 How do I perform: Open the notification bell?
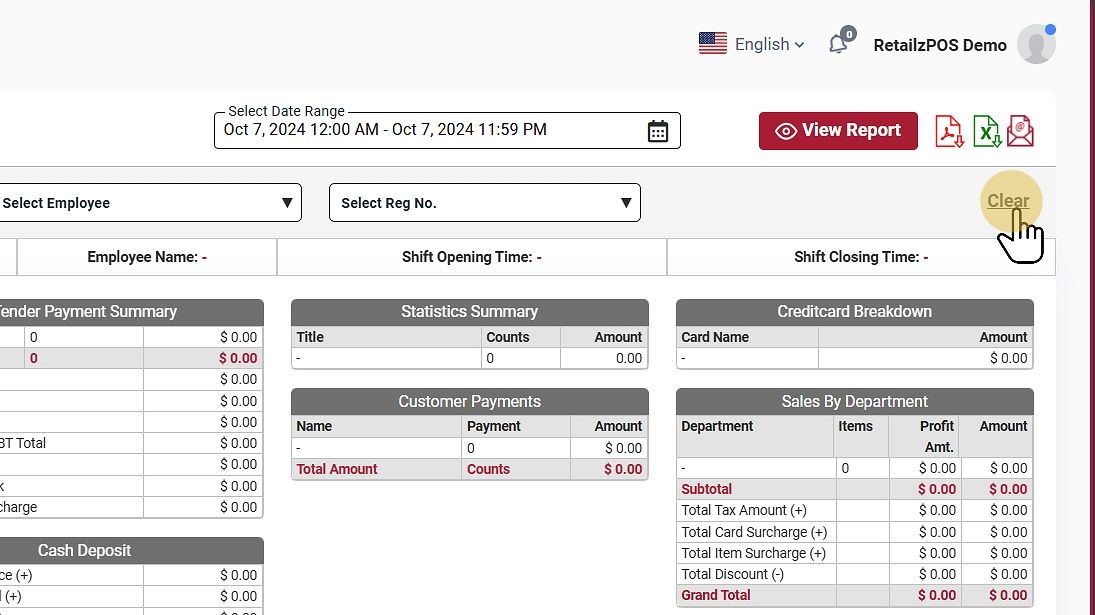[x=838, y=44]
